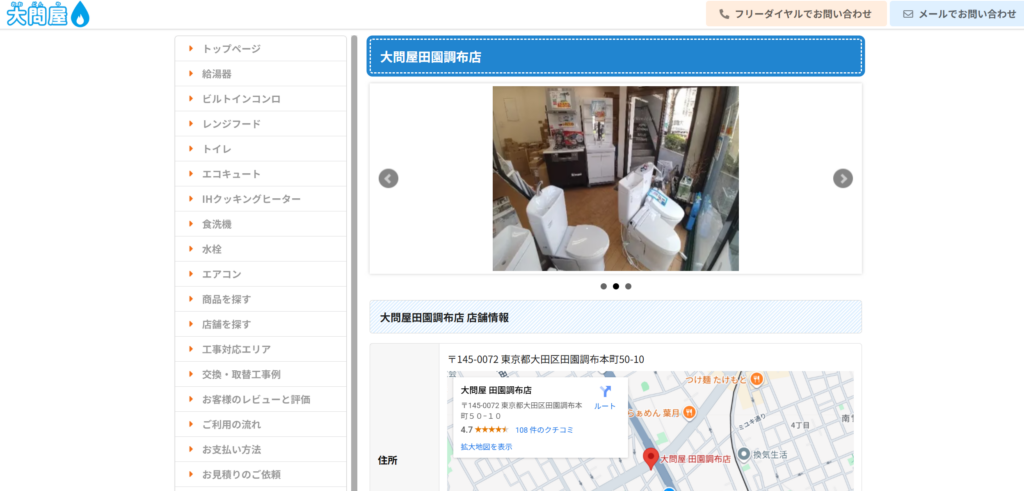Select the first carousel dot indicator
The width and height of the screenshot is (1024, 491).
click(603, 286)
